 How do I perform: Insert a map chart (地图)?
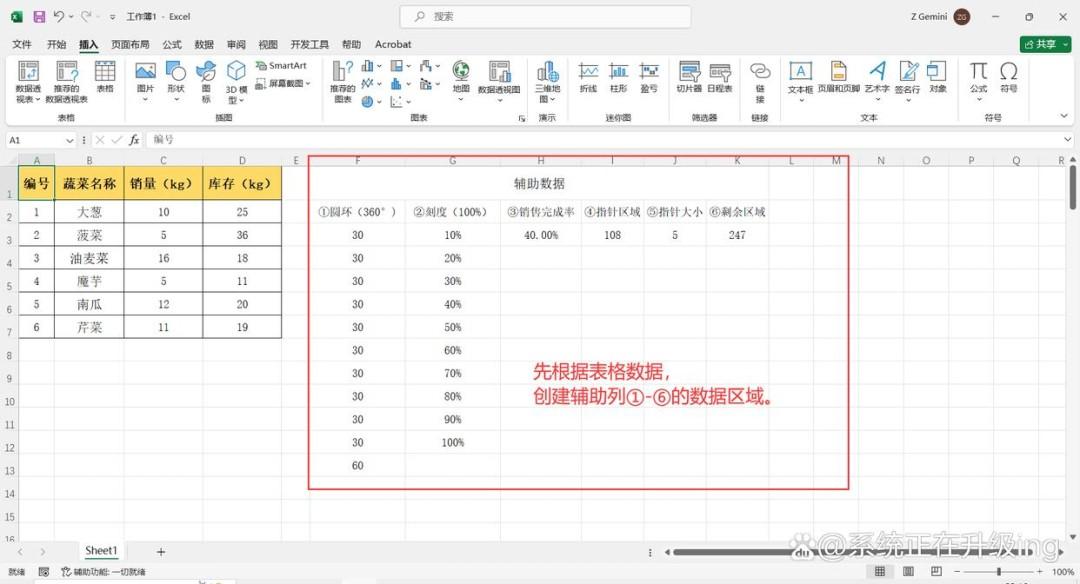point(461,81)
